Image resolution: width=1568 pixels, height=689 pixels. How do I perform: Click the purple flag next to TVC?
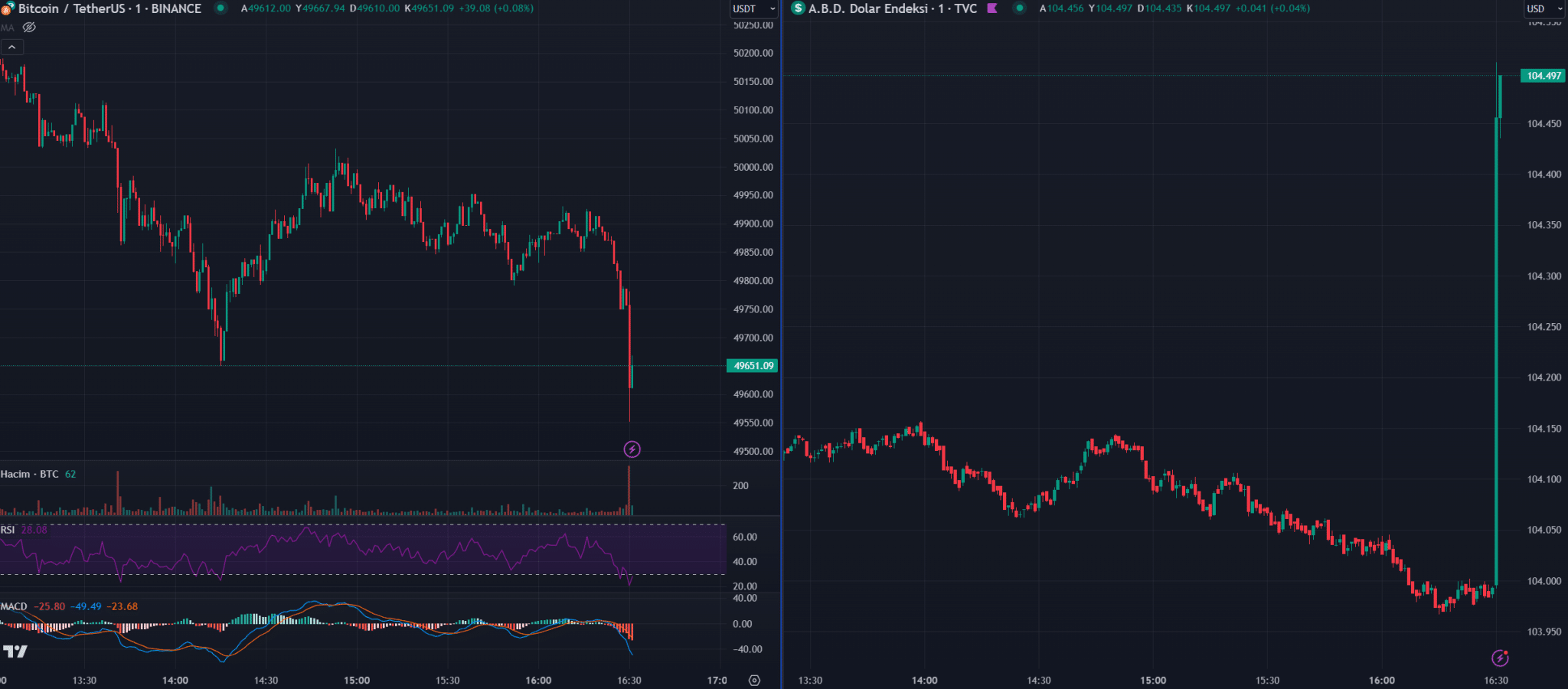[x=992, y=8]
